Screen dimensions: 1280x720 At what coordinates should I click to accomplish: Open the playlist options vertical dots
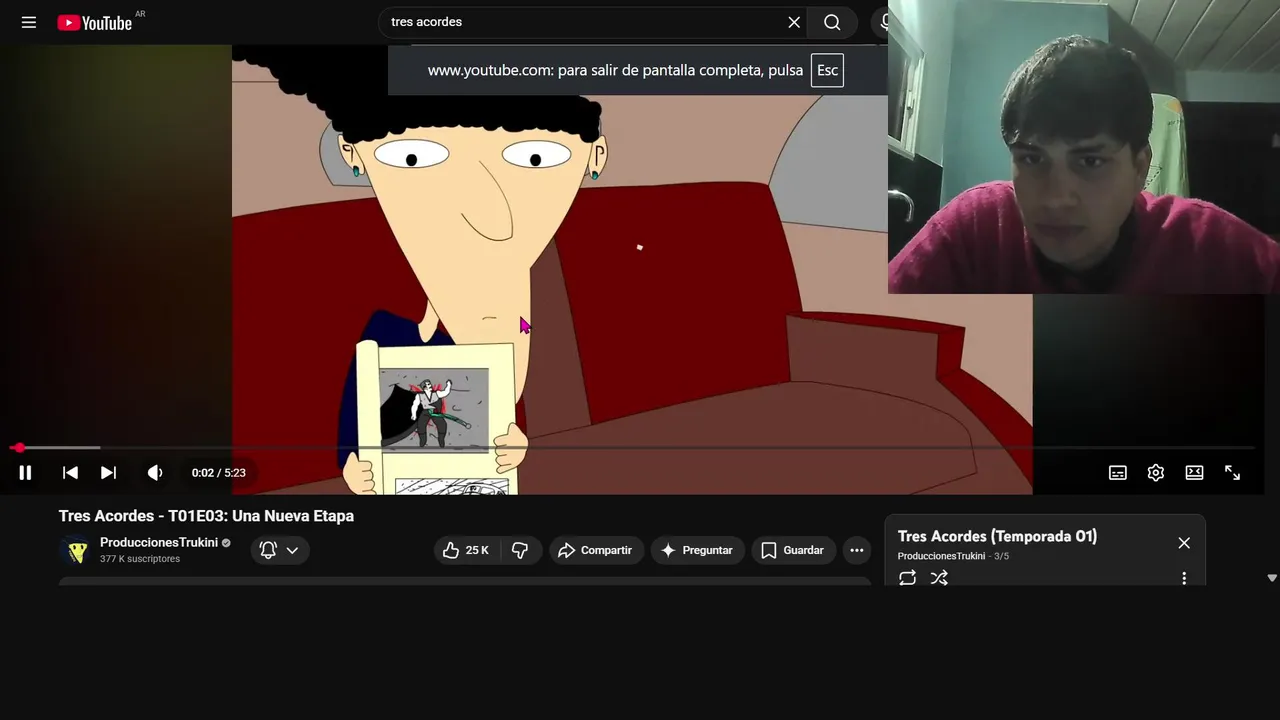(1184, 578)
